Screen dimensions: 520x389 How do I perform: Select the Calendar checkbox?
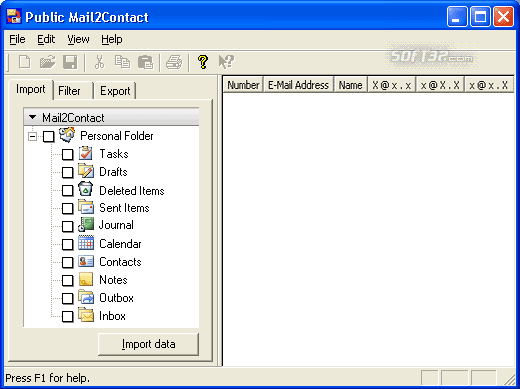tap(68, 244)
